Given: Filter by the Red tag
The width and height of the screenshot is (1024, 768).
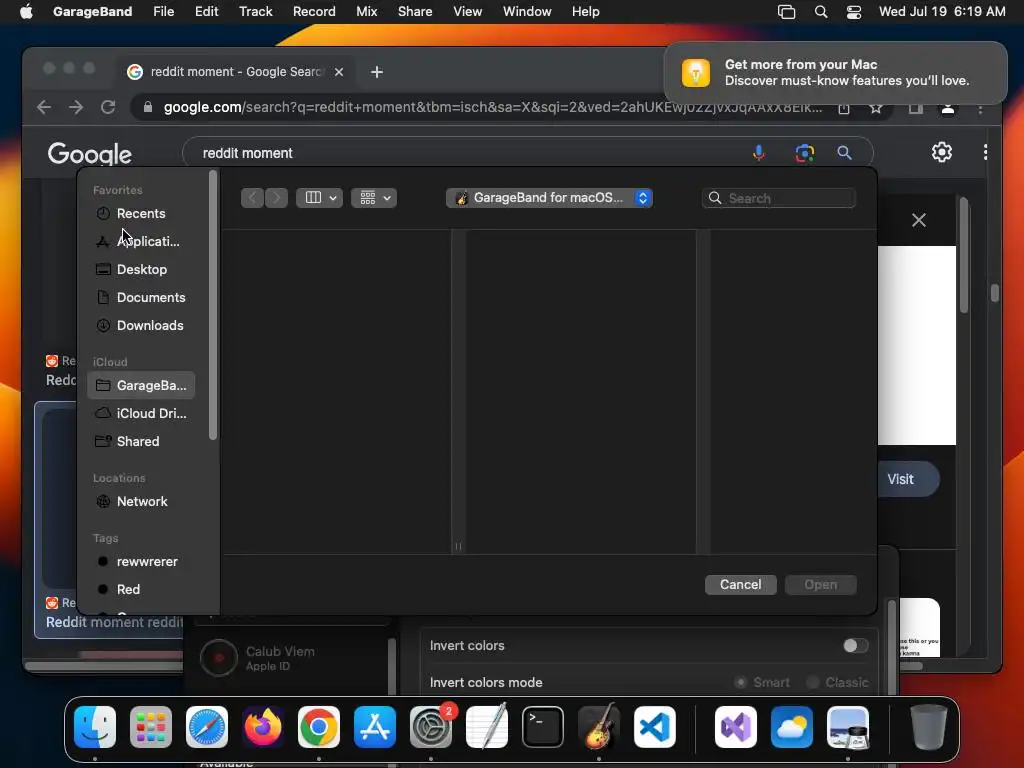Looking at the screenshot, I should pyautogui.click(x=140, y=590).
